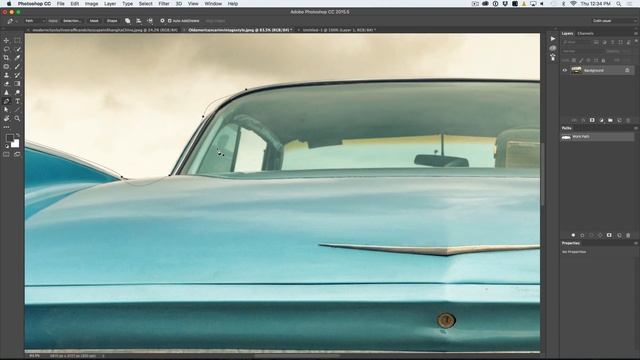The image size is (640, 360).
Task: Select the Blur tool
Action: 6,92
